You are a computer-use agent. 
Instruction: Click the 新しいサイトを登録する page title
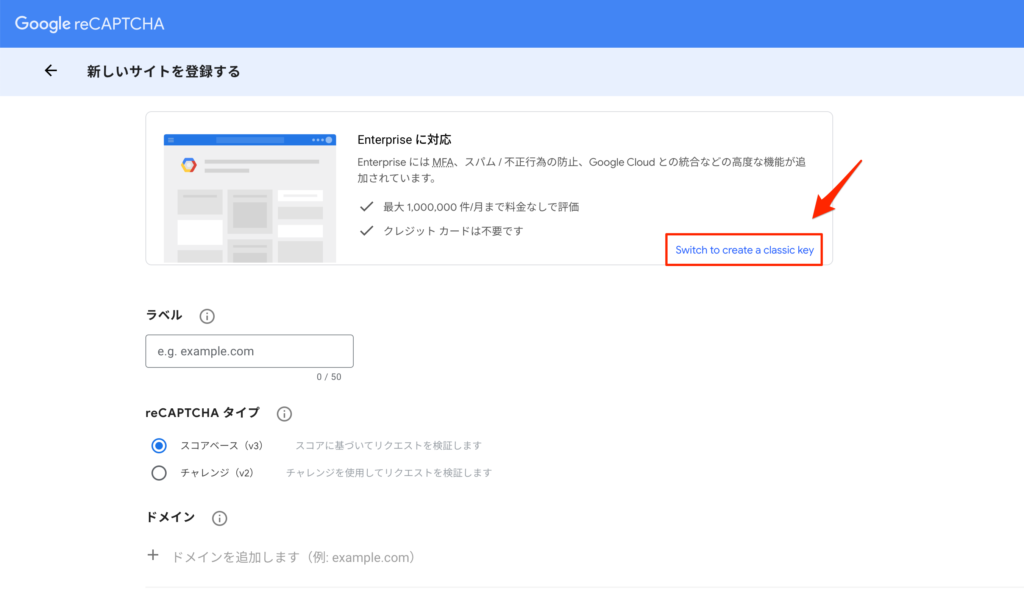point(163,71)
